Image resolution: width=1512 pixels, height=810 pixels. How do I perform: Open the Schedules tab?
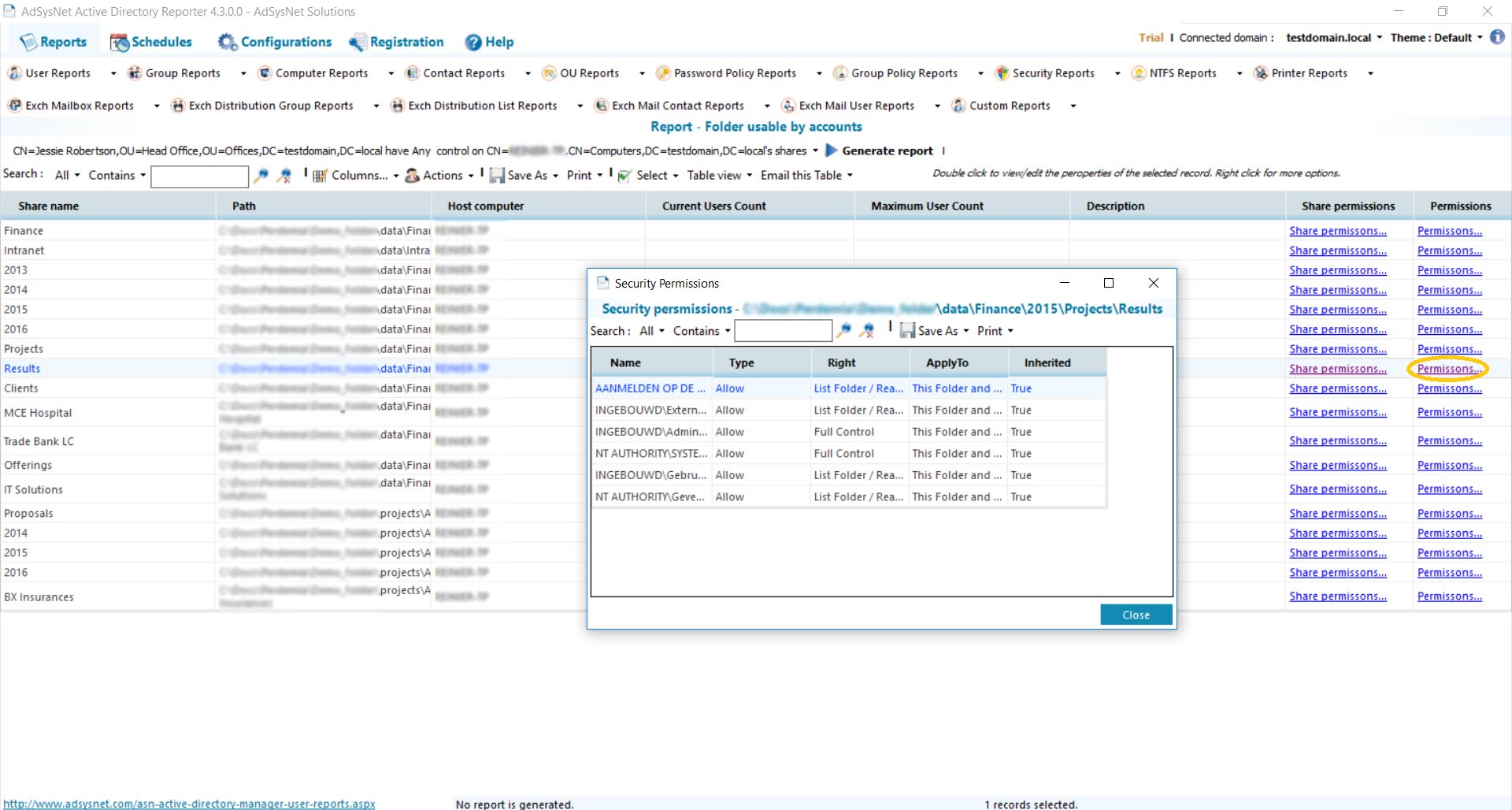(151, 42)
